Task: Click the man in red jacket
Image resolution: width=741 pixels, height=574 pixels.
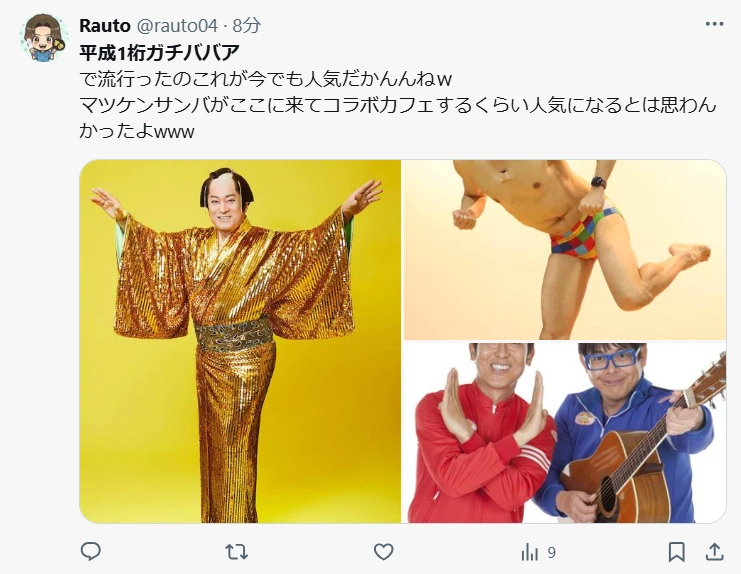Action: tap(480, 433)
